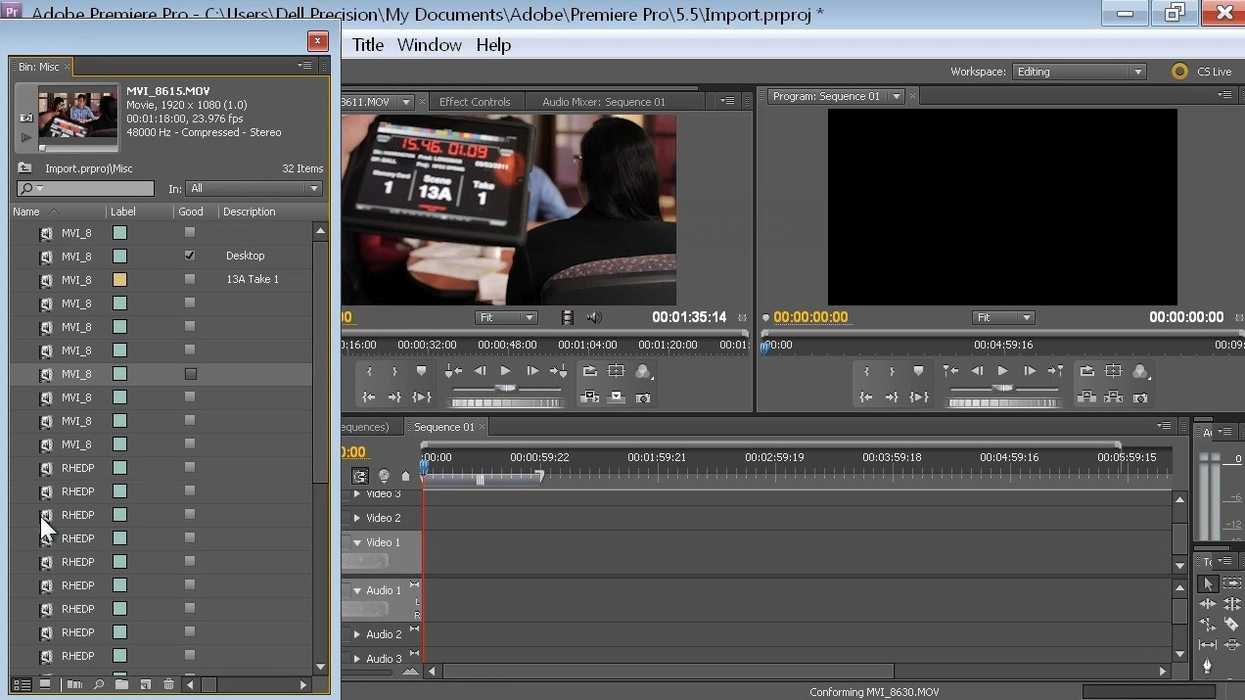Step forward one frame in Source Monitor
This screenshot has height=700, width=1245.
point(532,371)
